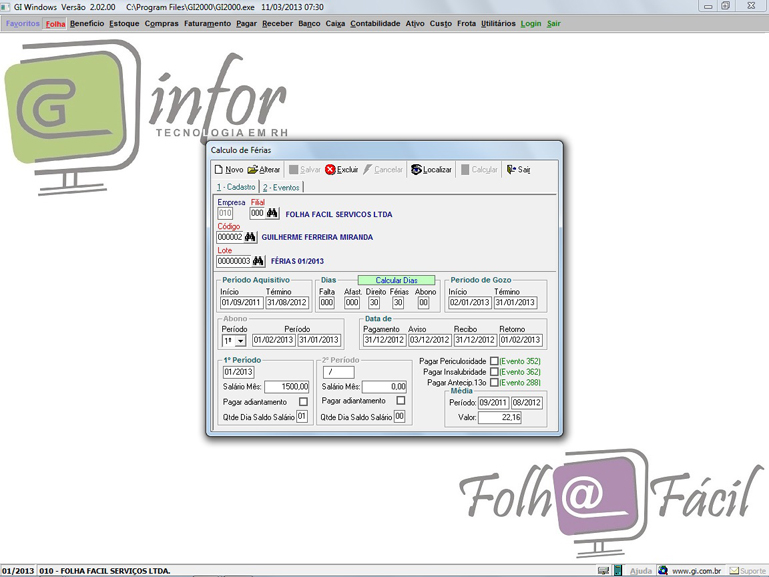Click the www.gi.com.br status bar icon
Screen dimensions: 769x577
(x=663, y=571)
